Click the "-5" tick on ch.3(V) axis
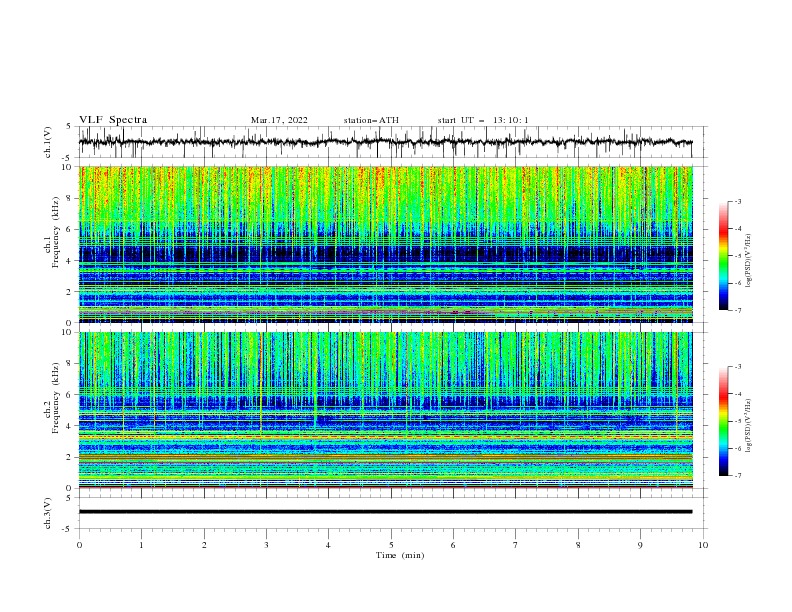792x612 pixels. (68, 529)
